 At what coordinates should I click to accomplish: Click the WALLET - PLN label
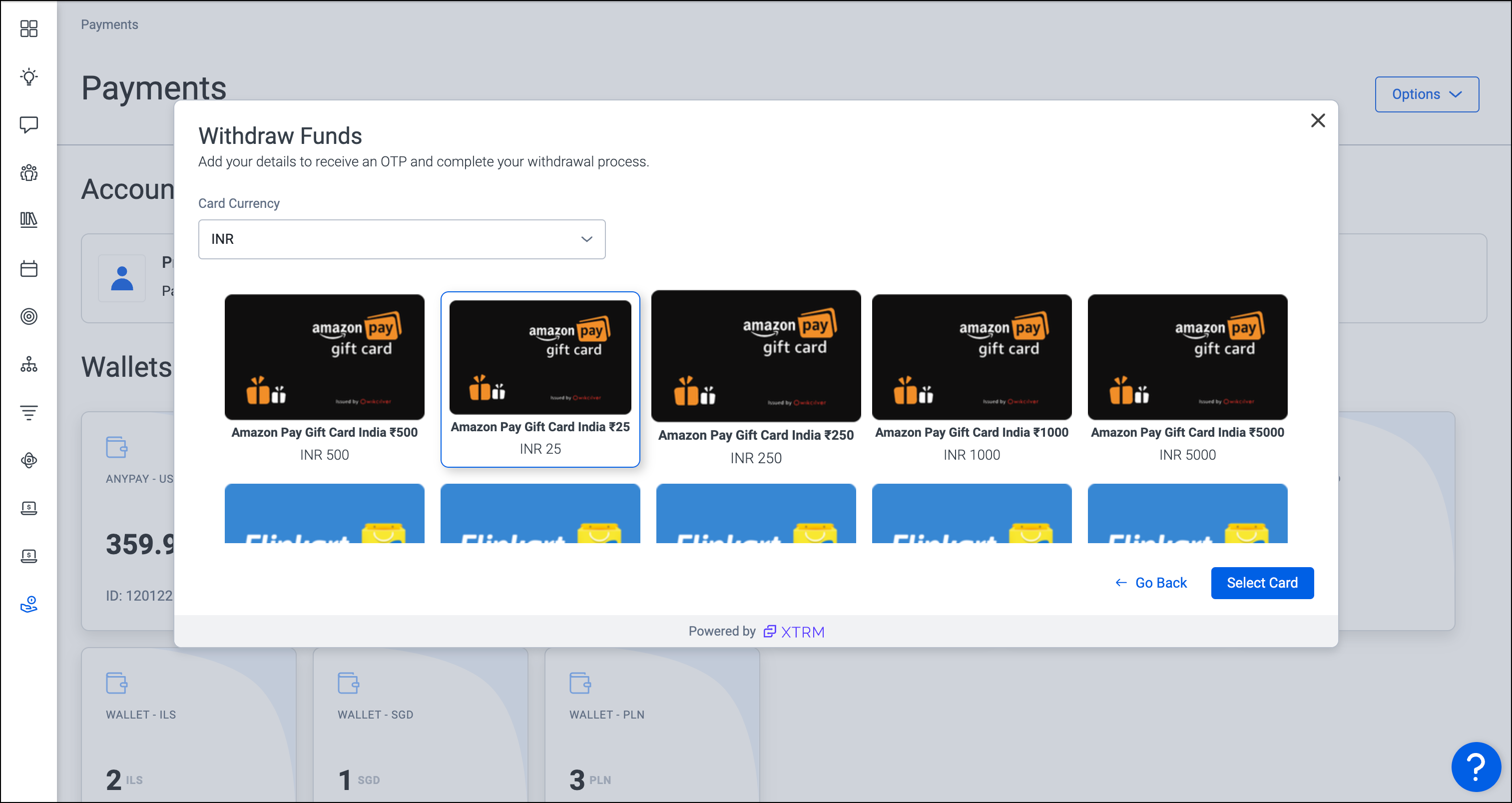(x=607, y=715)
